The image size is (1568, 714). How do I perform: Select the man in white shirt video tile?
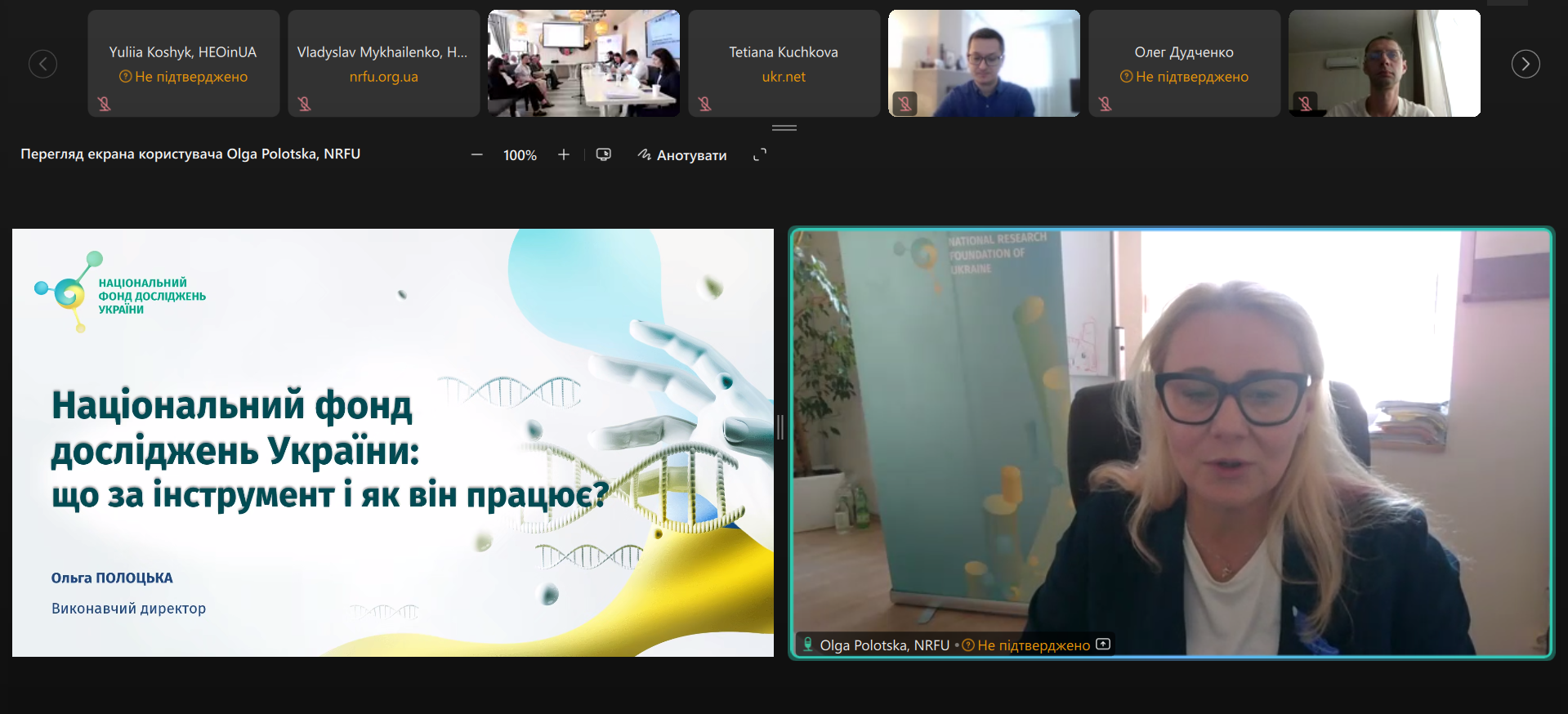1384,64
